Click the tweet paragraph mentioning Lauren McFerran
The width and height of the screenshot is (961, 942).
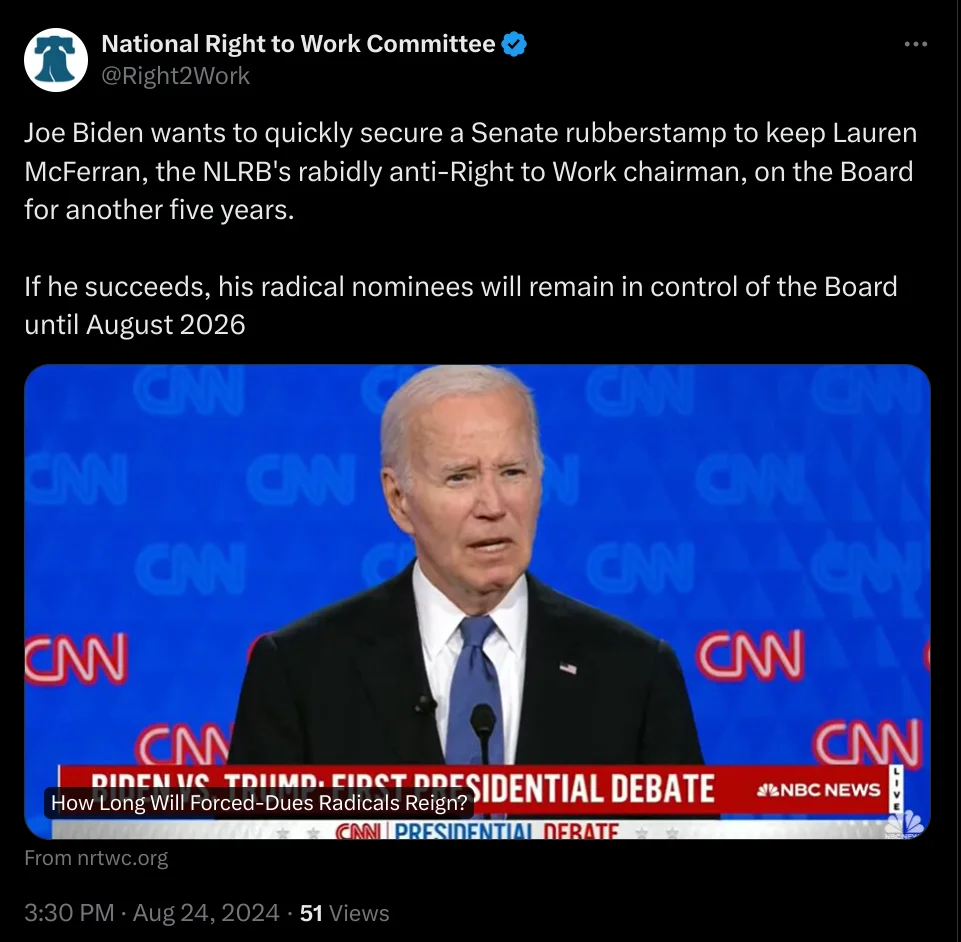click(471, 171)
